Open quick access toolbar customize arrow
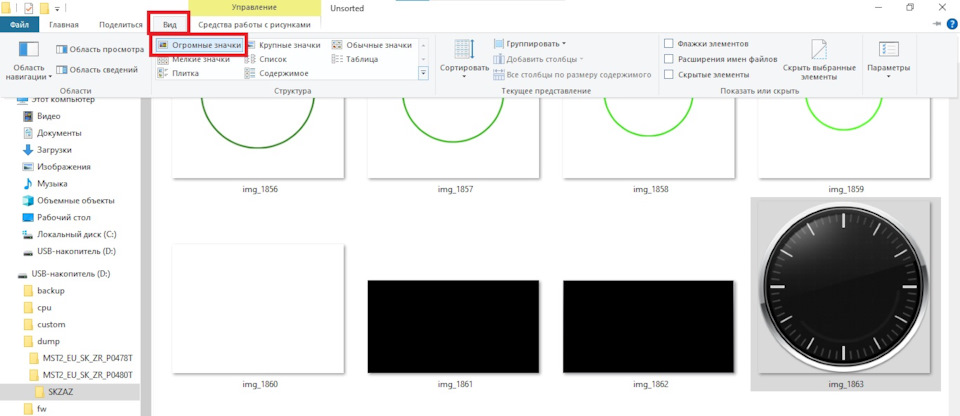The width and height of the screenshot is (960, 416). coord(57,9)
